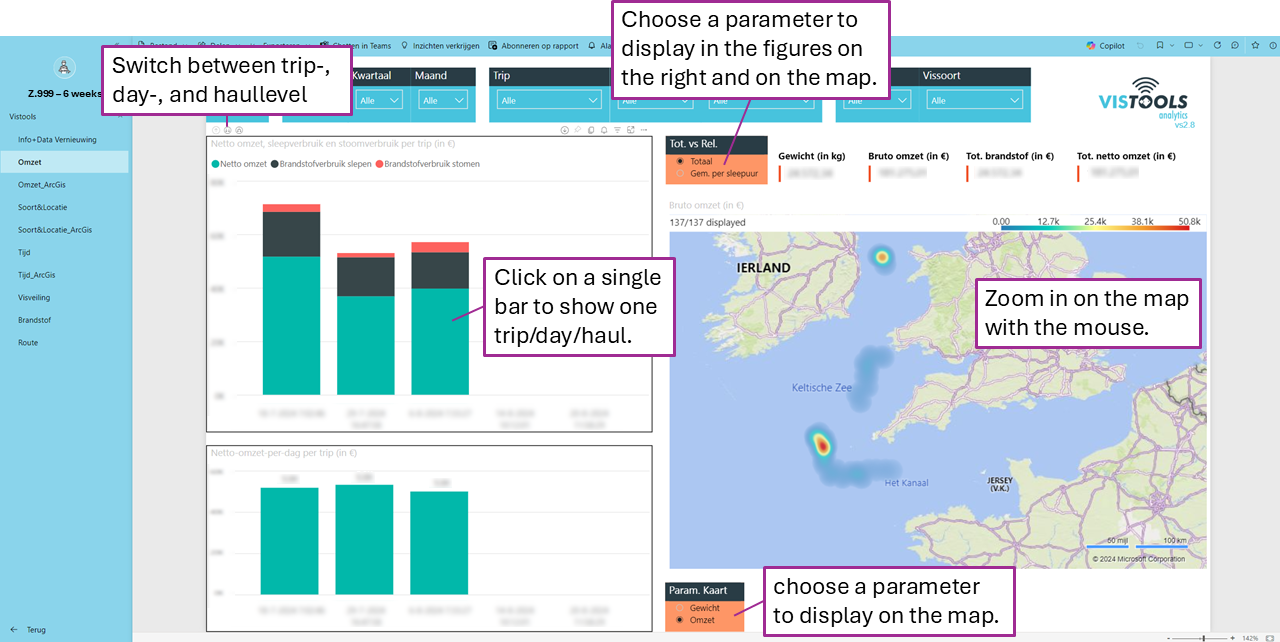
Task: Click the Bruto omzet (in €) card title
Action: point(909,156)
